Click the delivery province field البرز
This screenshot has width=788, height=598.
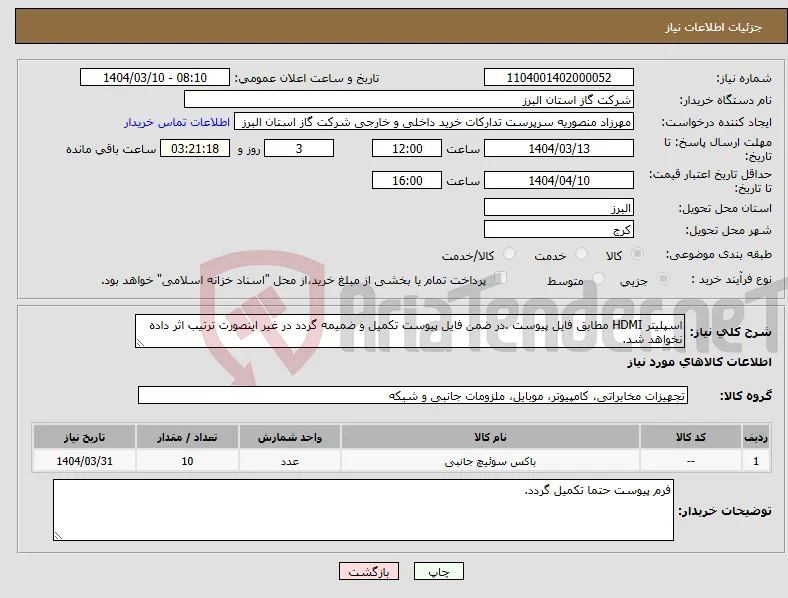pyautogui.click(x=559, y=207)
